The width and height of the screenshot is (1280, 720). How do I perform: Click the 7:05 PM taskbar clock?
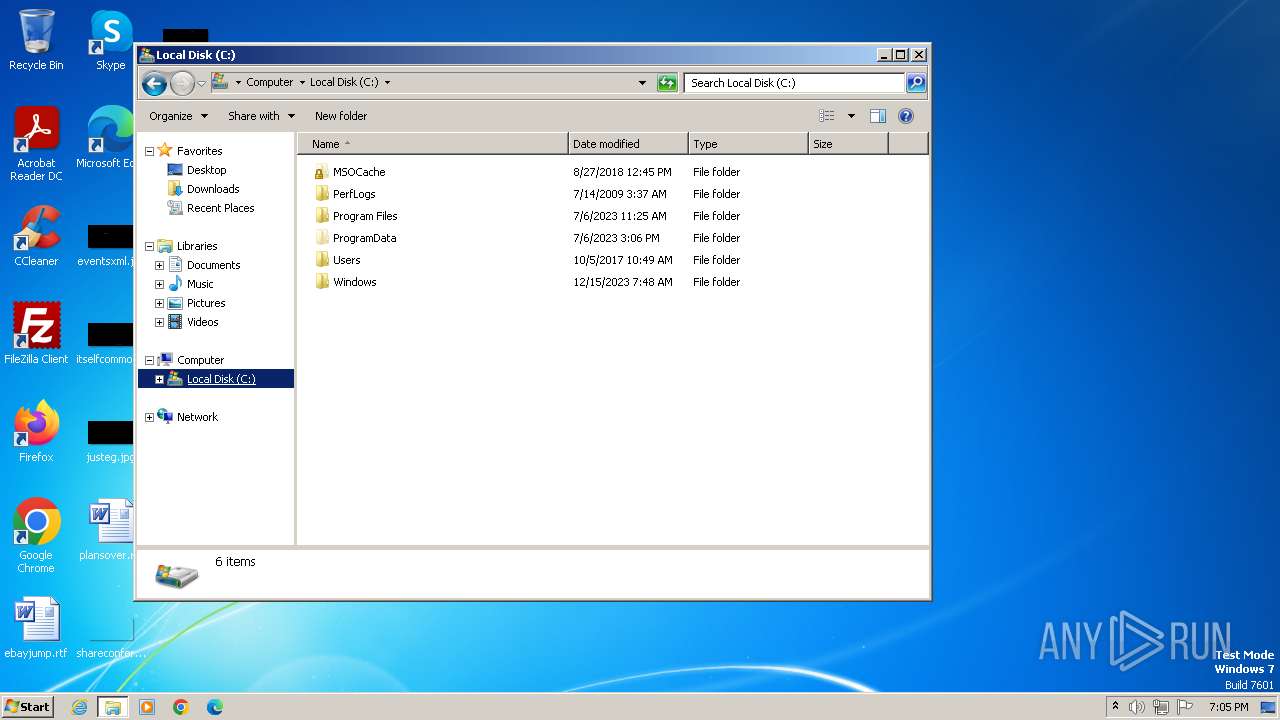click(1228, 707)
